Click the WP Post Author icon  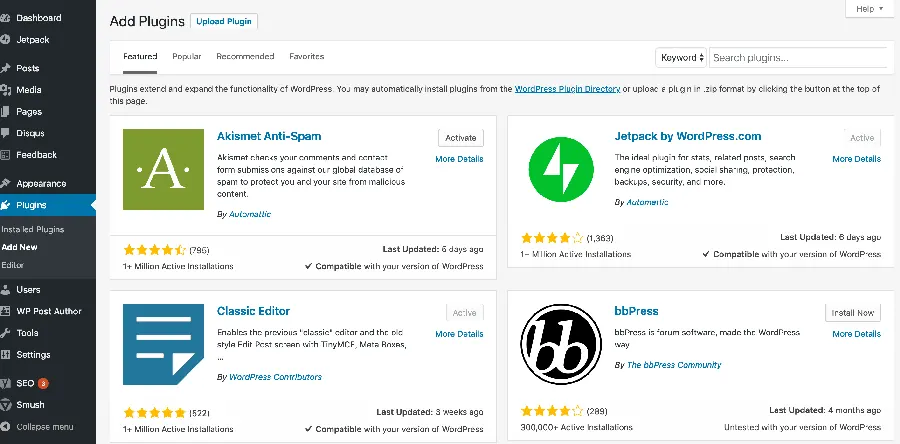pyautogui.click(x=5, y=311)
